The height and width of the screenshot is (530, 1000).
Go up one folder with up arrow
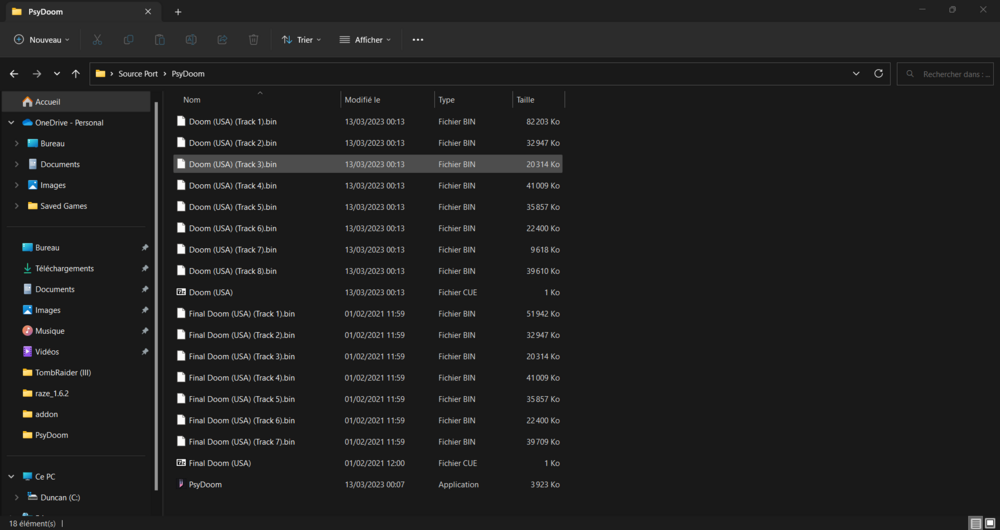click(x=76, y=74)
